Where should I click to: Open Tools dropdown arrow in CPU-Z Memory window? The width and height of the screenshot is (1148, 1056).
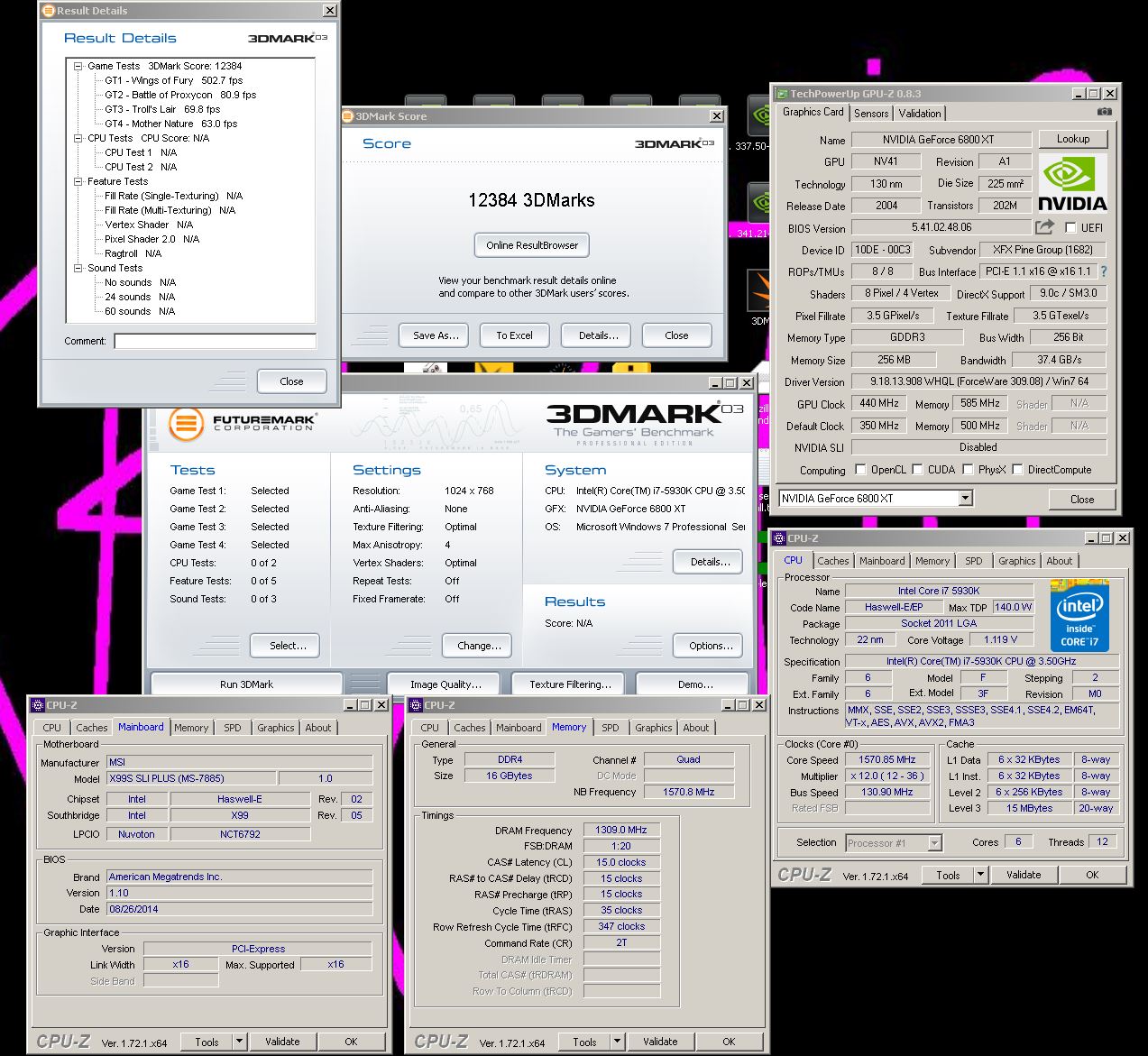coord(617,1041)
